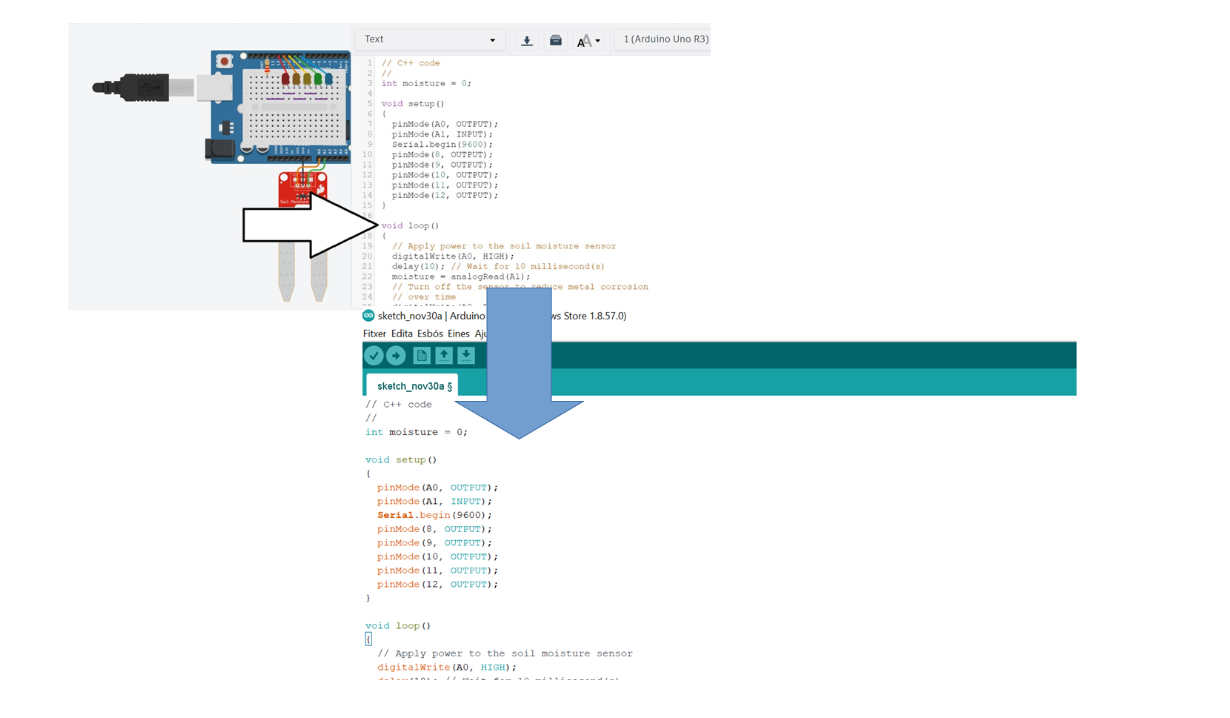Upload the sketch using the arrow icon
1230x718 pixels.
click(x=396, y=355)
